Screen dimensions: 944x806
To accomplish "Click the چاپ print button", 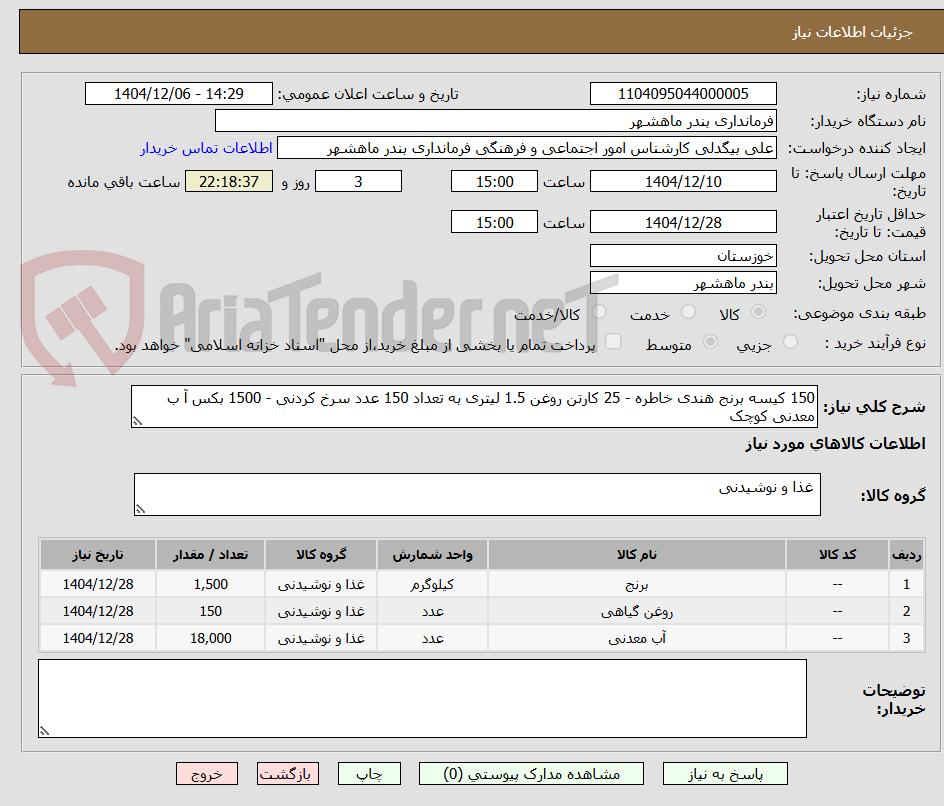I will (x=369, y=773).
